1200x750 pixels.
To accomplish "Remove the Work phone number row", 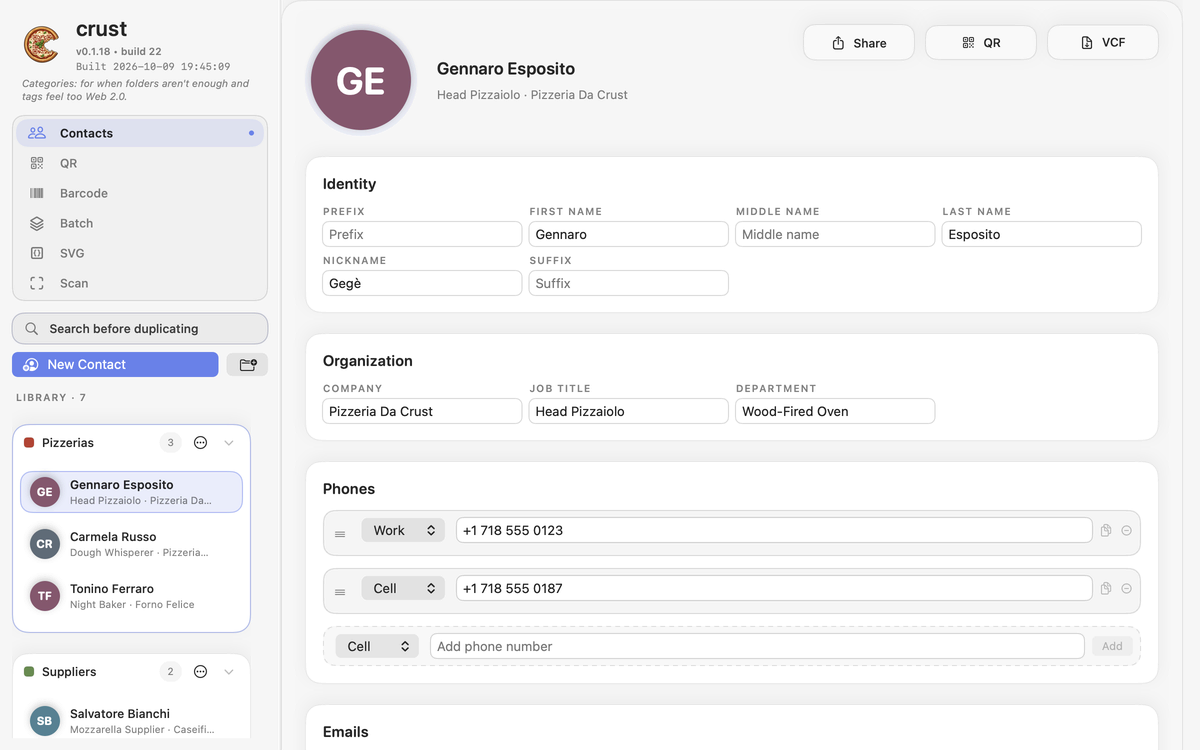I will click(x=1127, y=531).
